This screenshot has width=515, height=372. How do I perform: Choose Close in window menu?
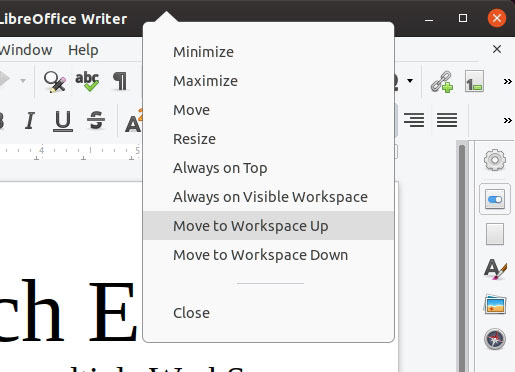coord(269,313)
